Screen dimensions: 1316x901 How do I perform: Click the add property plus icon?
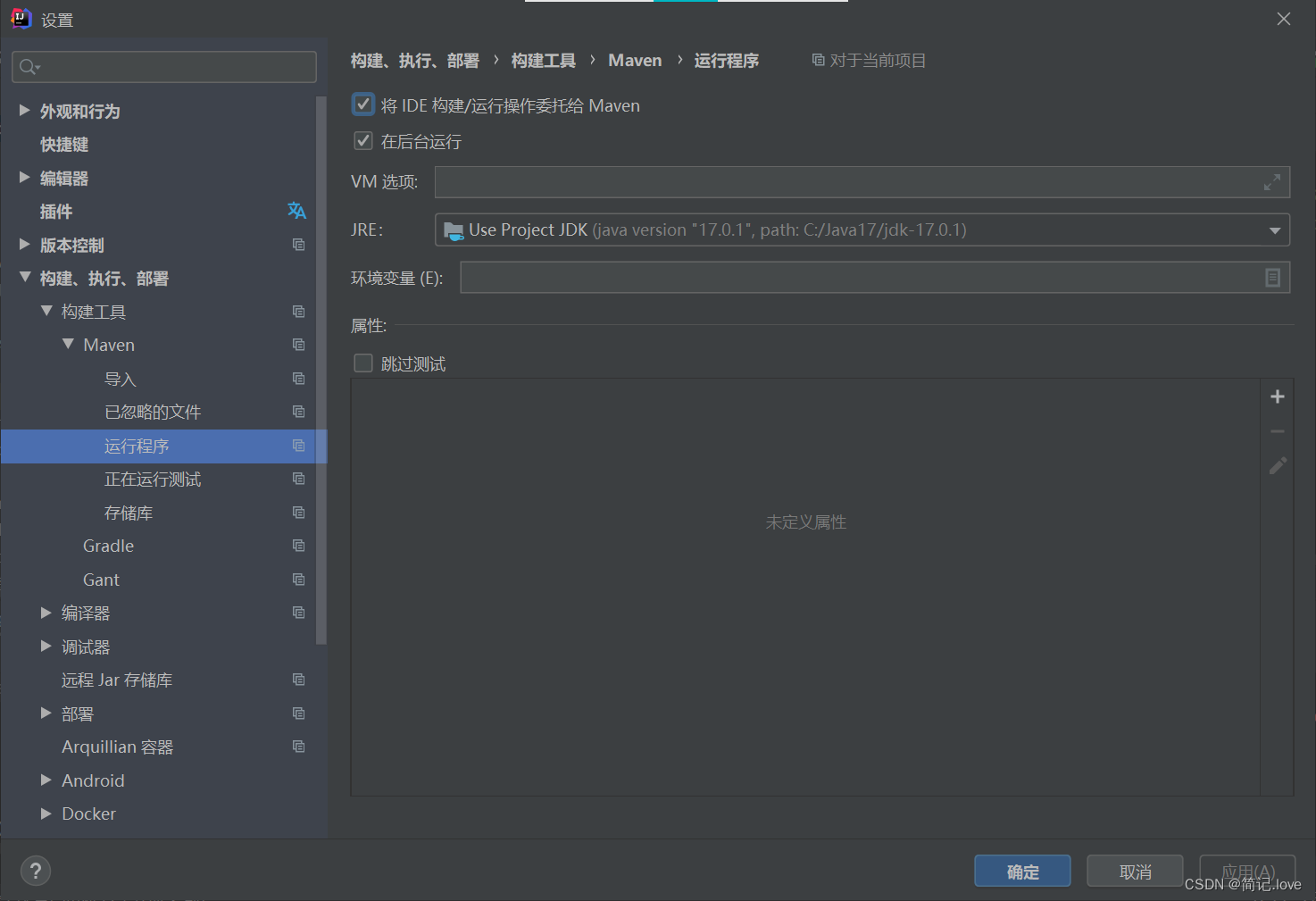click(1277, 396)
